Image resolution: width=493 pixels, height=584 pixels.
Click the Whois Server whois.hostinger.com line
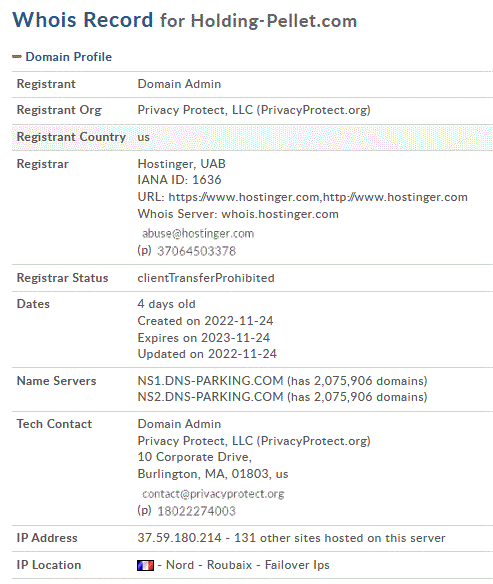pyautogui.click(x=238, y=214)
